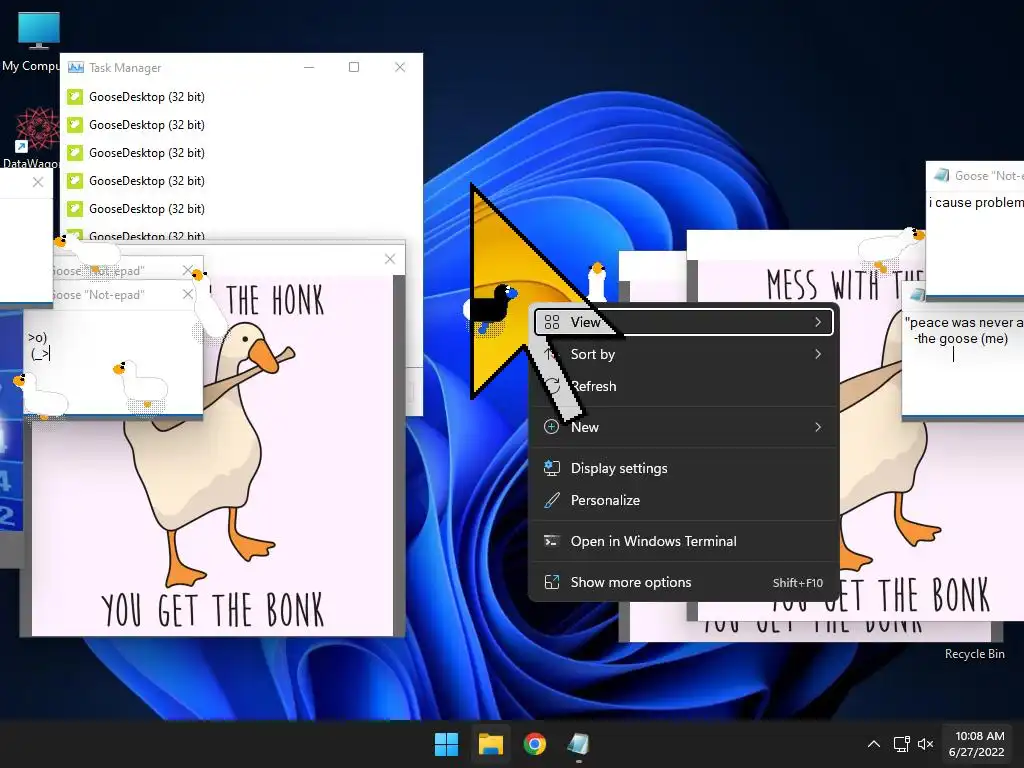Click the View grid icon
This screenshot has width=1024, height=768.
(552, 322)
